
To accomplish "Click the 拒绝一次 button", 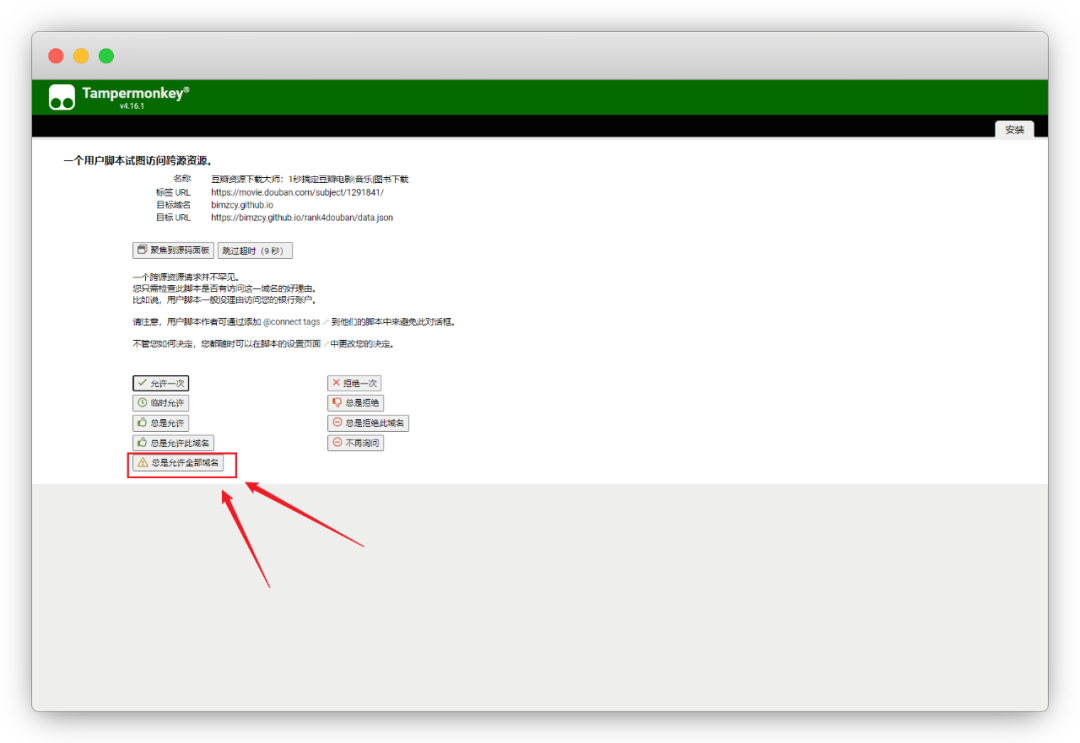I will point(354,383).
